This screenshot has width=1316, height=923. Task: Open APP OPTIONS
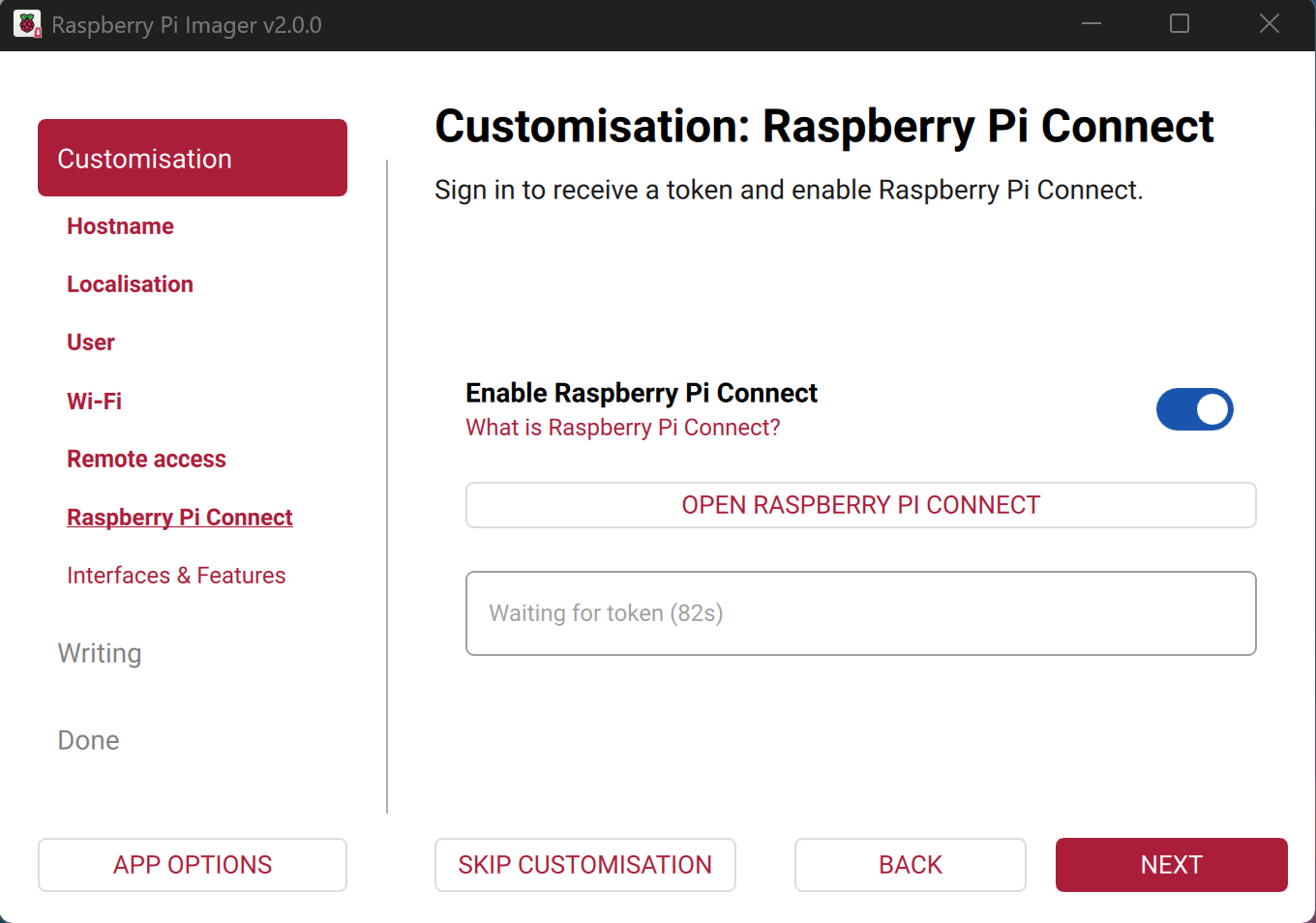[x=192, y=864]
